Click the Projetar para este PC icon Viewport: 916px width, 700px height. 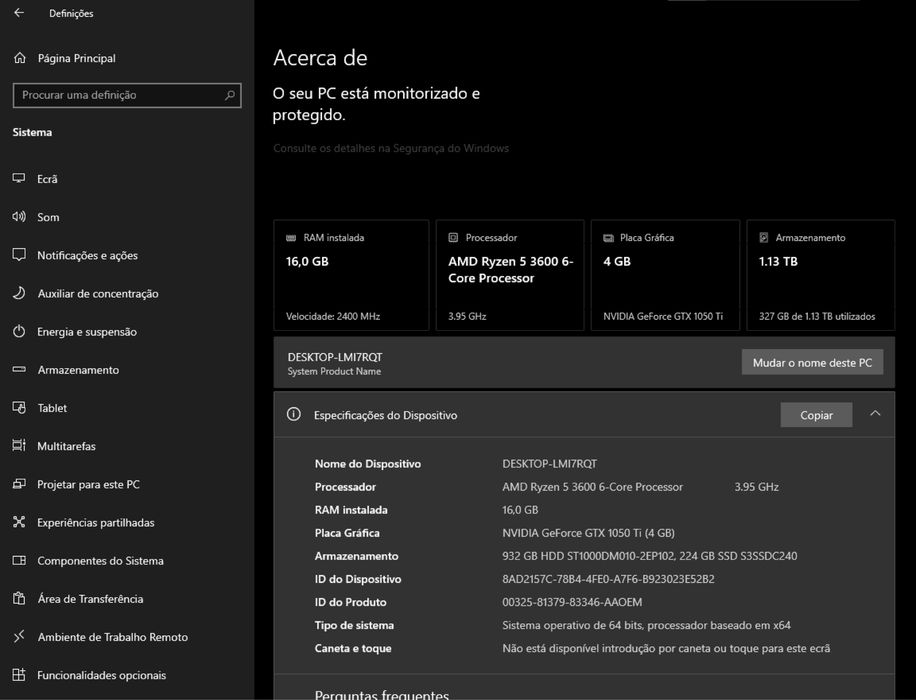click(x=19, y=484)
